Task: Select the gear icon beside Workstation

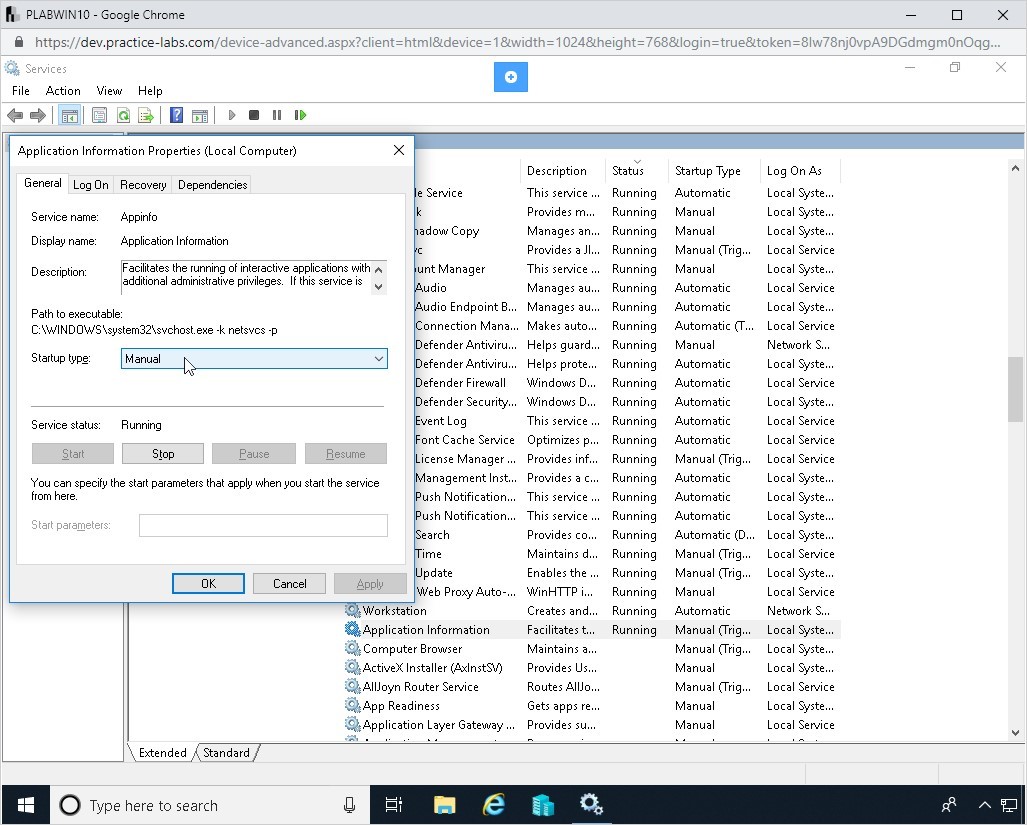Action: [352, 611]
